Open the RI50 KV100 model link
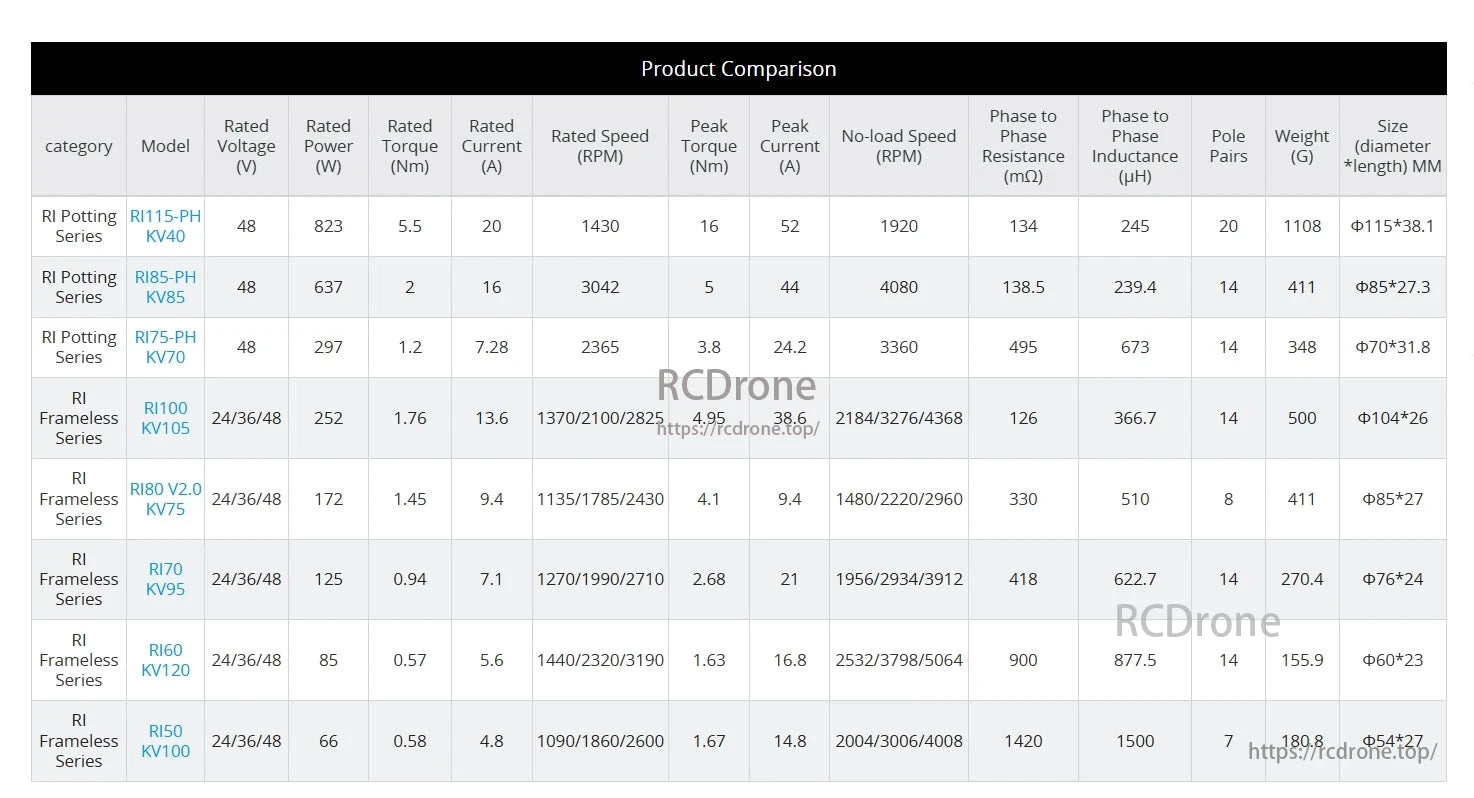1474x798 pixels. coord(165,741)
